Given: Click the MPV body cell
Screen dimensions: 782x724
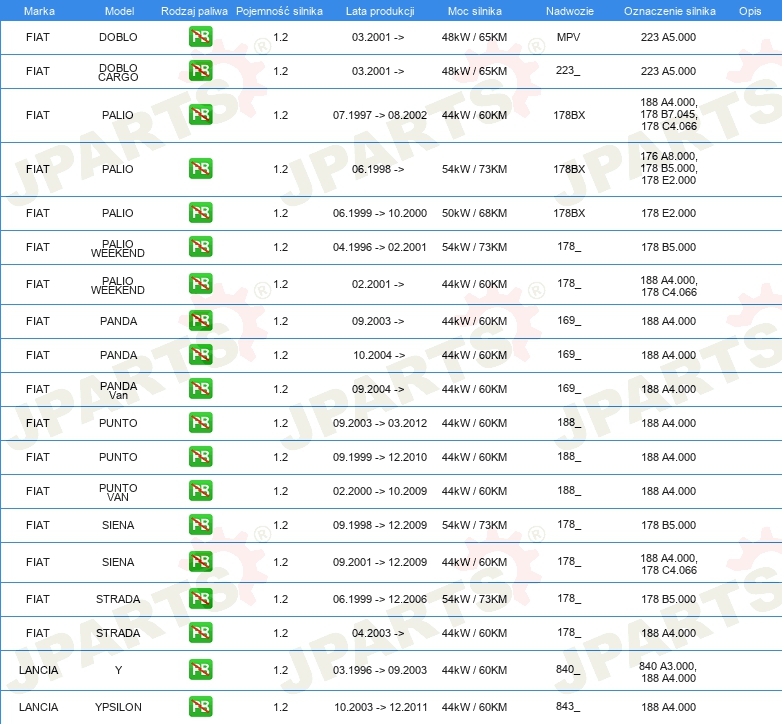Looking at the screenshot, I should tap(569, 37).
